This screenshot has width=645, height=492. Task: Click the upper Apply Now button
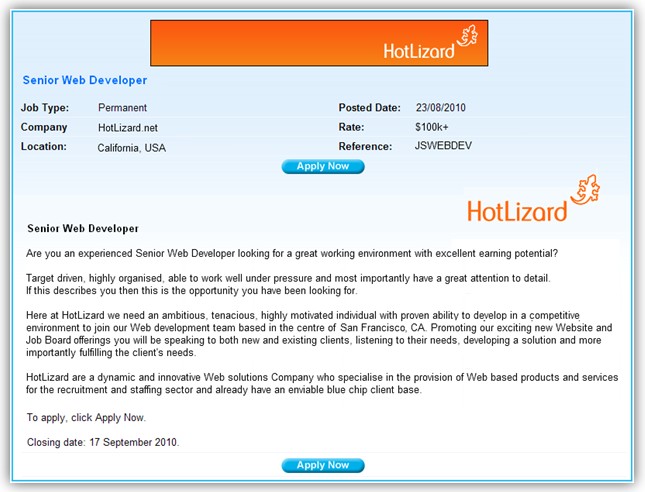[323, 166]
